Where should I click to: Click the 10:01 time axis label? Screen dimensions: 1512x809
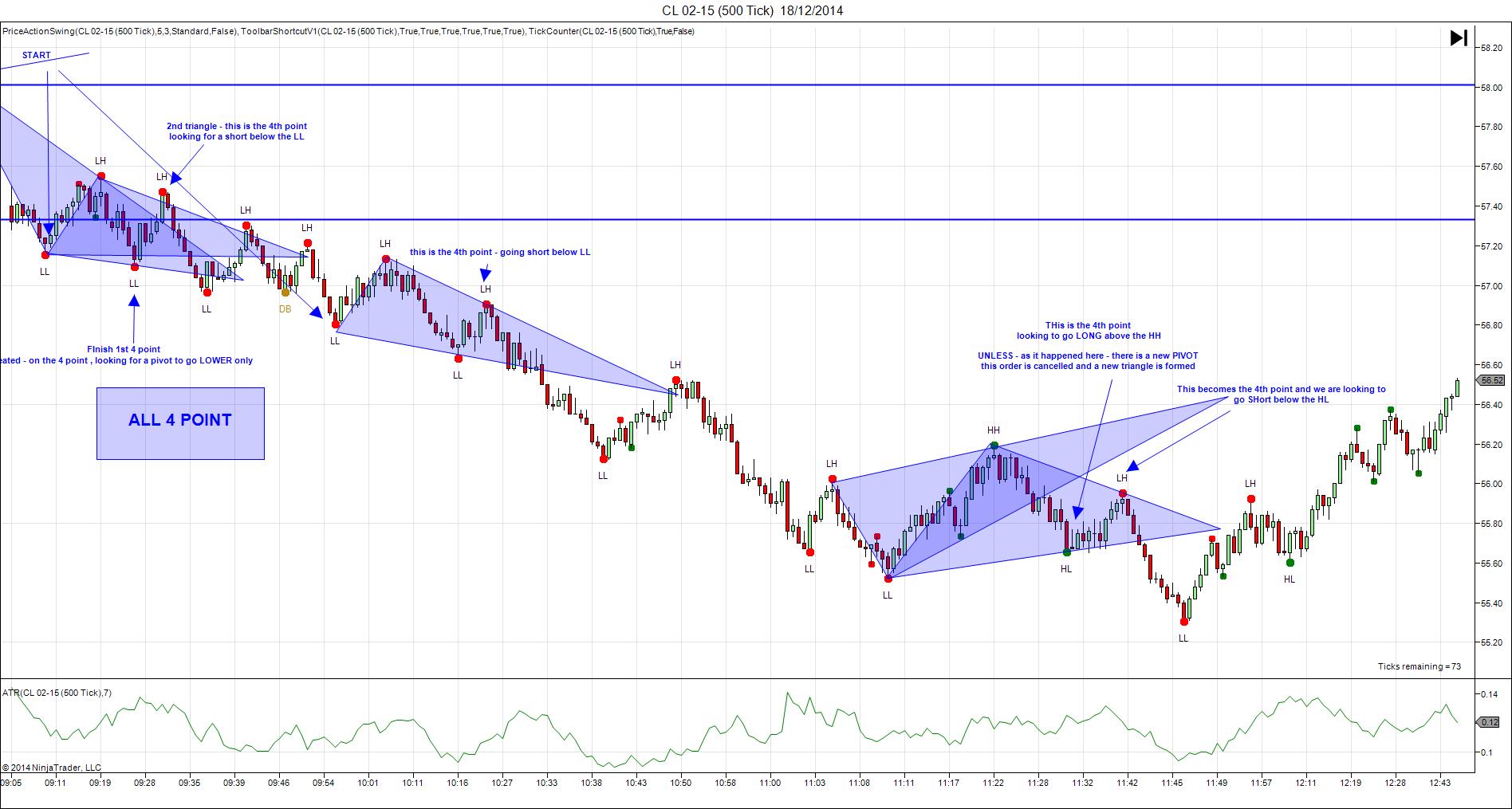point(368,783)
